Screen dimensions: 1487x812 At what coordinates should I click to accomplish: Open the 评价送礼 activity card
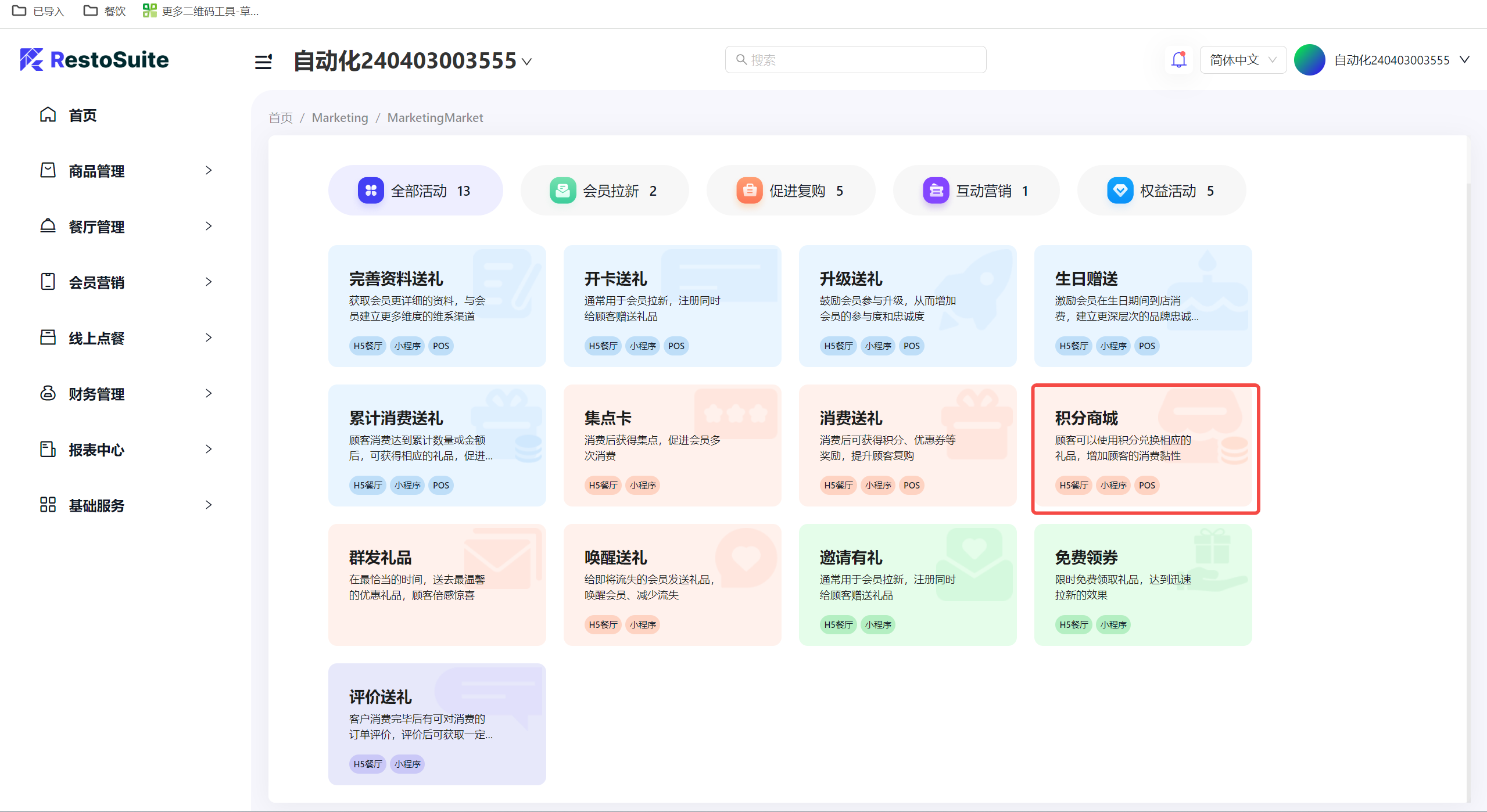[437, 724]
